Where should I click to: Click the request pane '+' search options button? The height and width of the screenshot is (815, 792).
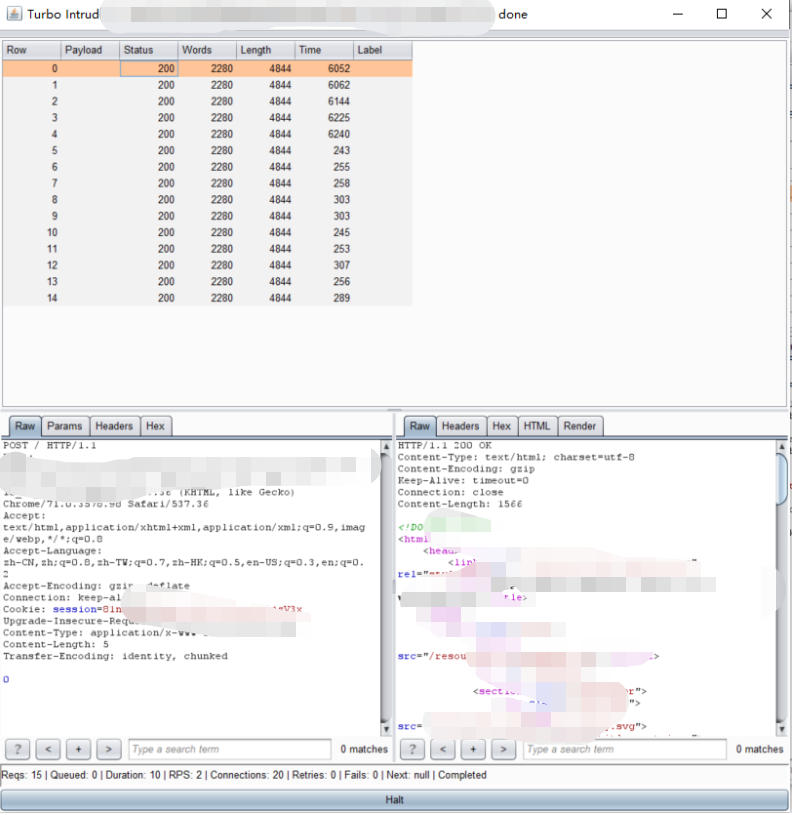click(x=79, y=749)
